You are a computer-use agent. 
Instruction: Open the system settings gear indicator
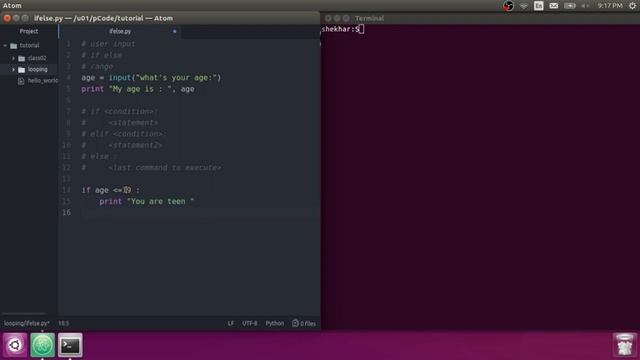click(633, 5)
